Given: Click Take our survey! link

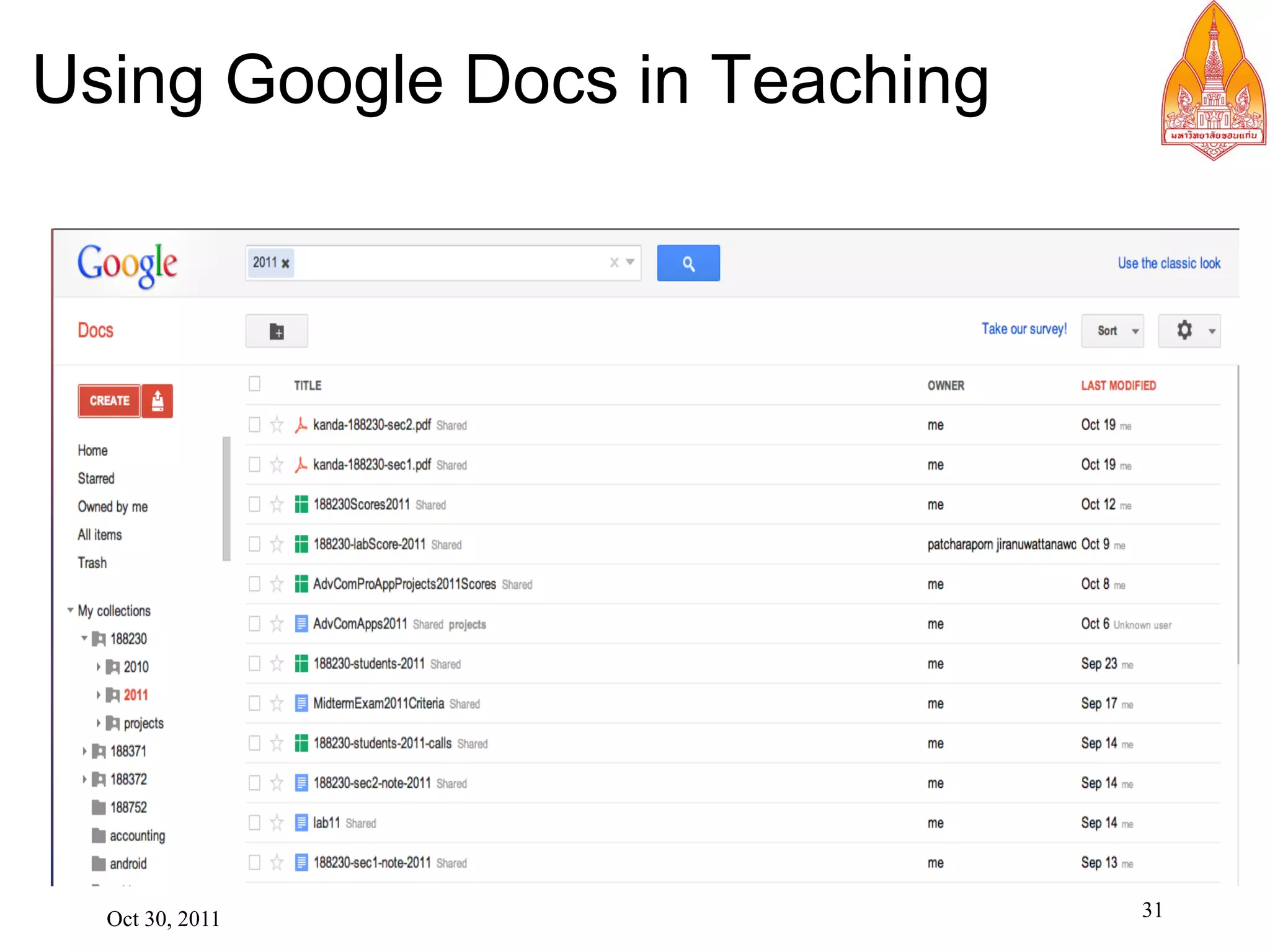Looking at the screenshot, I should click(x=1024, y=329).
